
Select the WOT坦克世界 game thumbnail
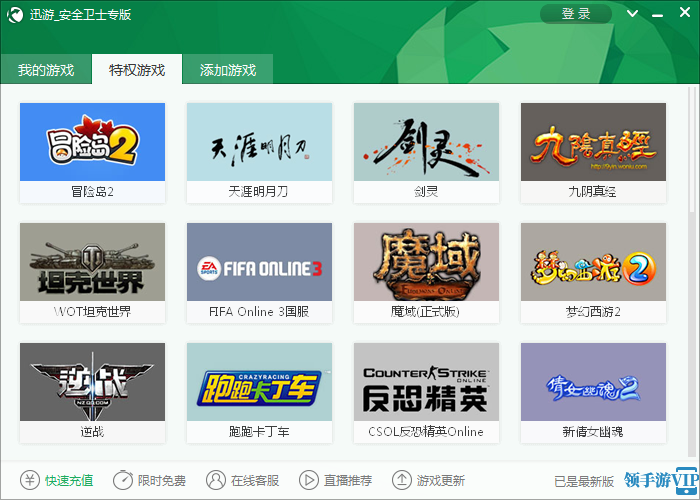click(x=92, y=262)
